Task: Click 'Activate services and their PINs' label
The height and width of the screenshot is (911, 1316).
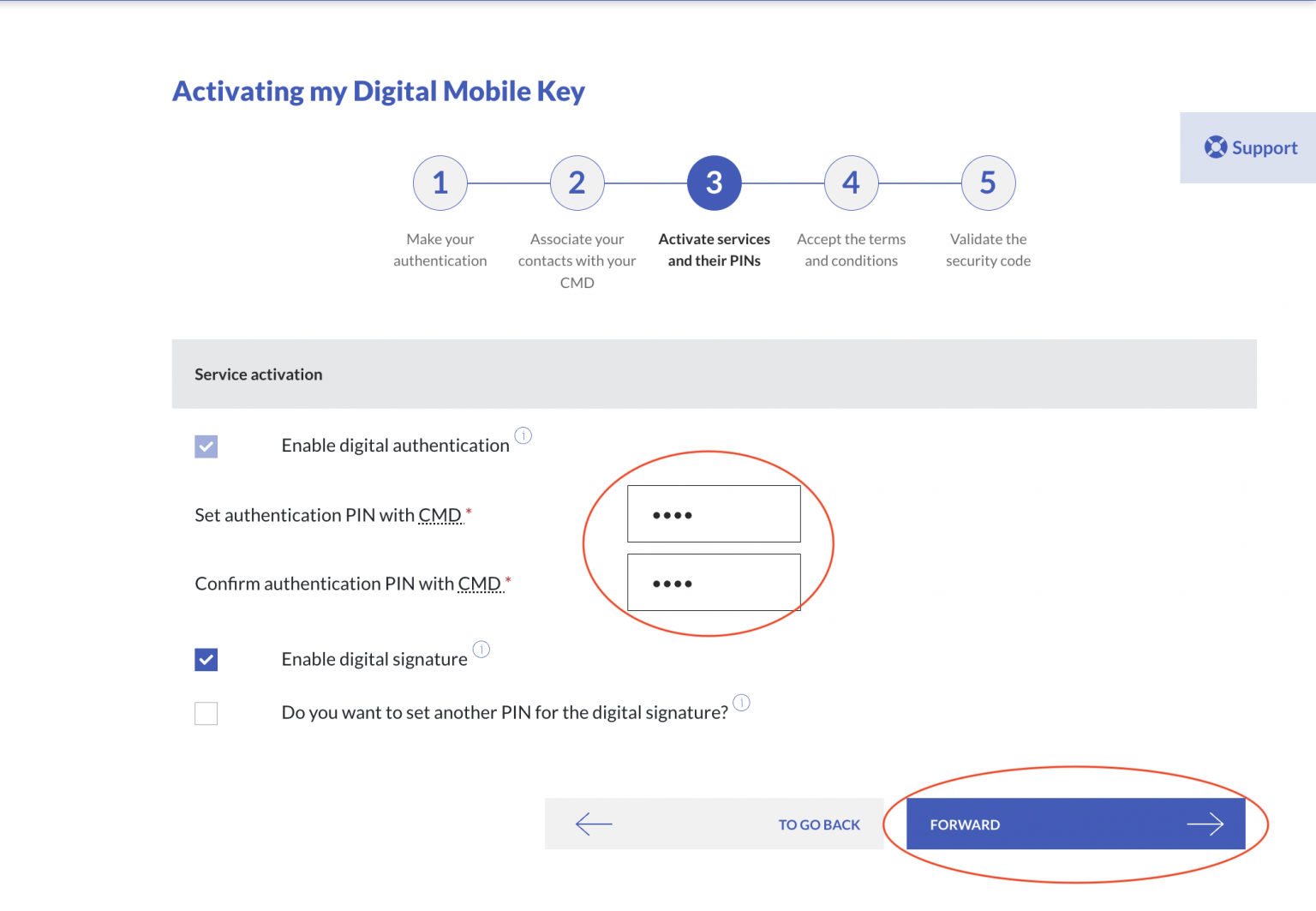Action: 715,250
